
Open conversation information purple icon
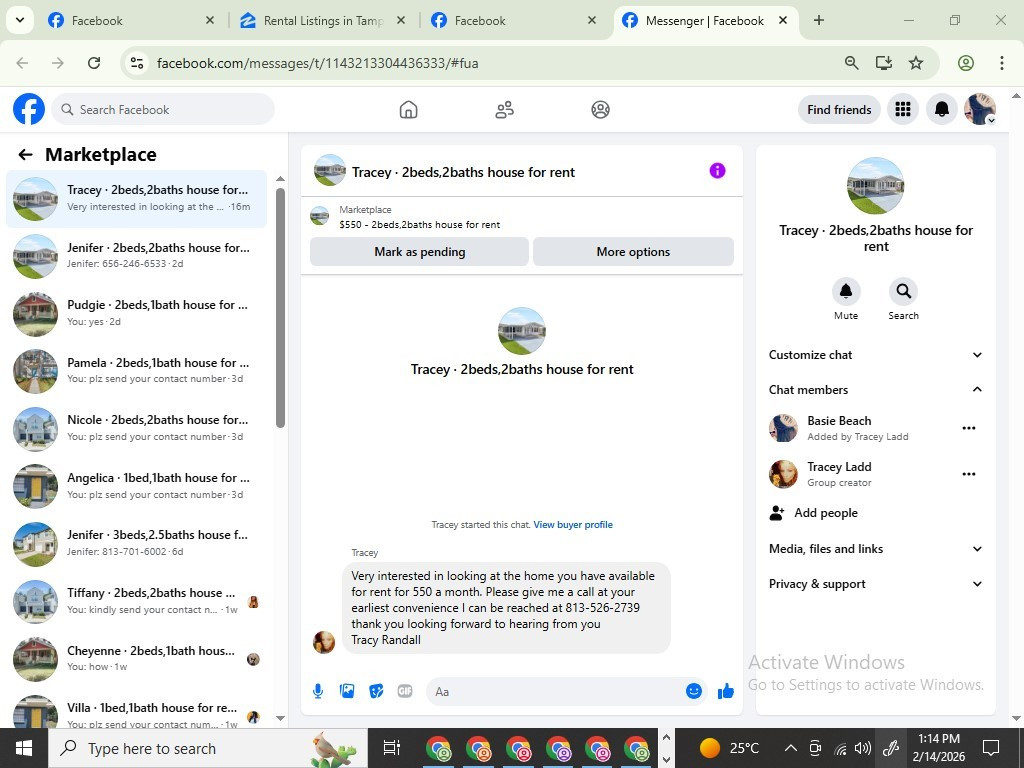717,171
